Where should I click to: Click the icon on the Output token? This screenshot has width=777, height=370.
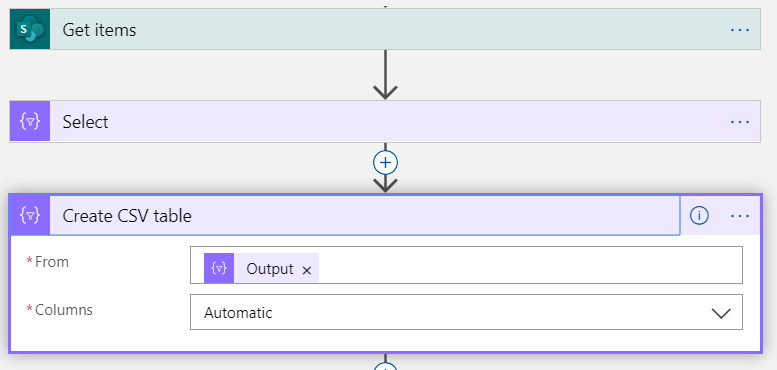tap(219, 268)
